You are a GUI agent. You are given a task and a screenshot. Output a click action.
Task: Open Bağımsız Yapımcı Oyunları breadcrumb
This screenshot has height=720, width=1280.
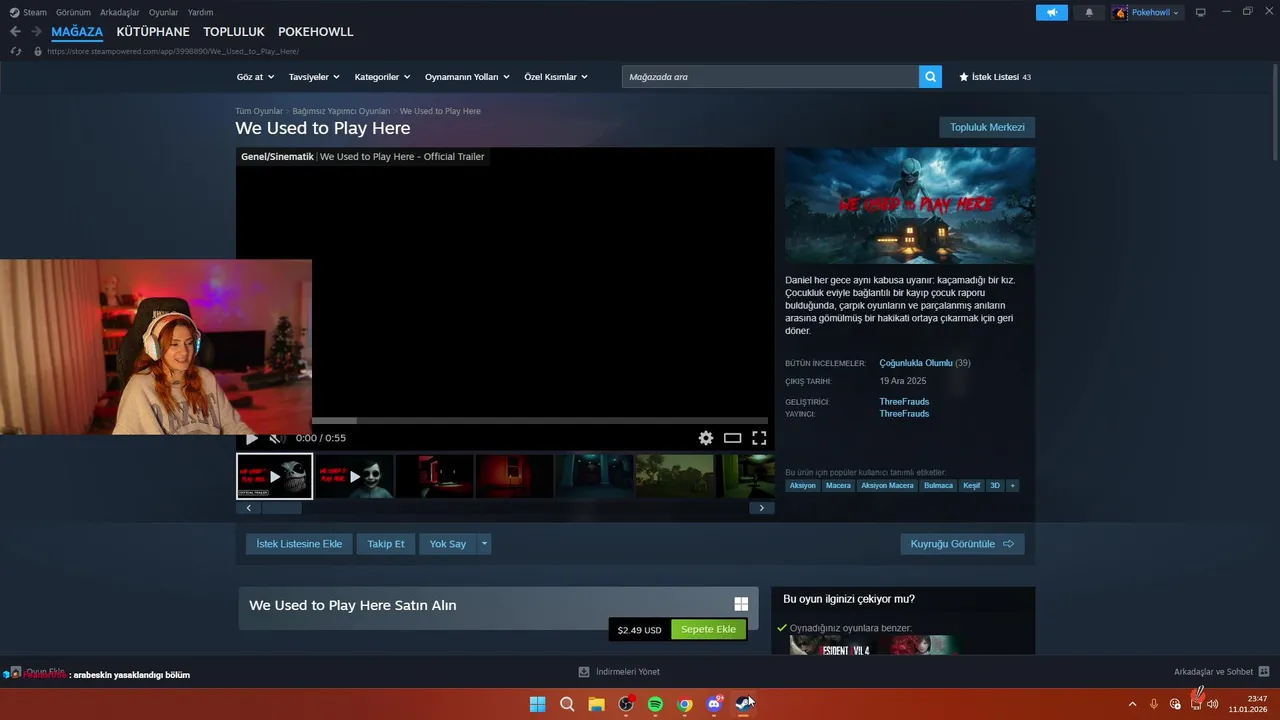click(341, 111)
